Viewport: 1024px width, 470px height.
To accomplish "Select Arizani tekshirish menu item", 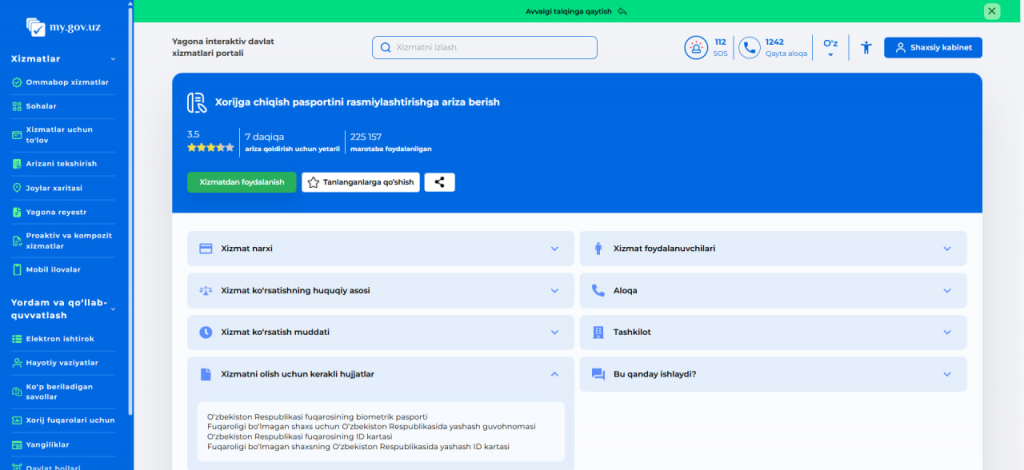I will pyautogui.click(x=60, y=163).
